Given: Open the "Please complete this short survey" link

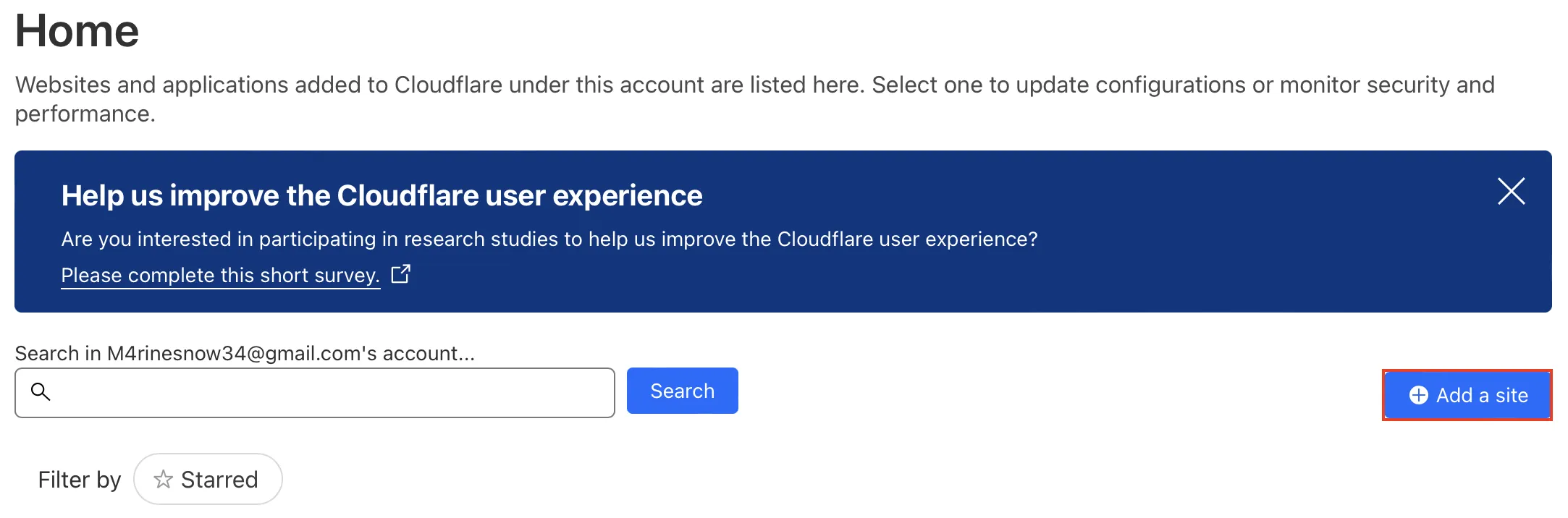Looking at the screenshot, I should (220, 276).
